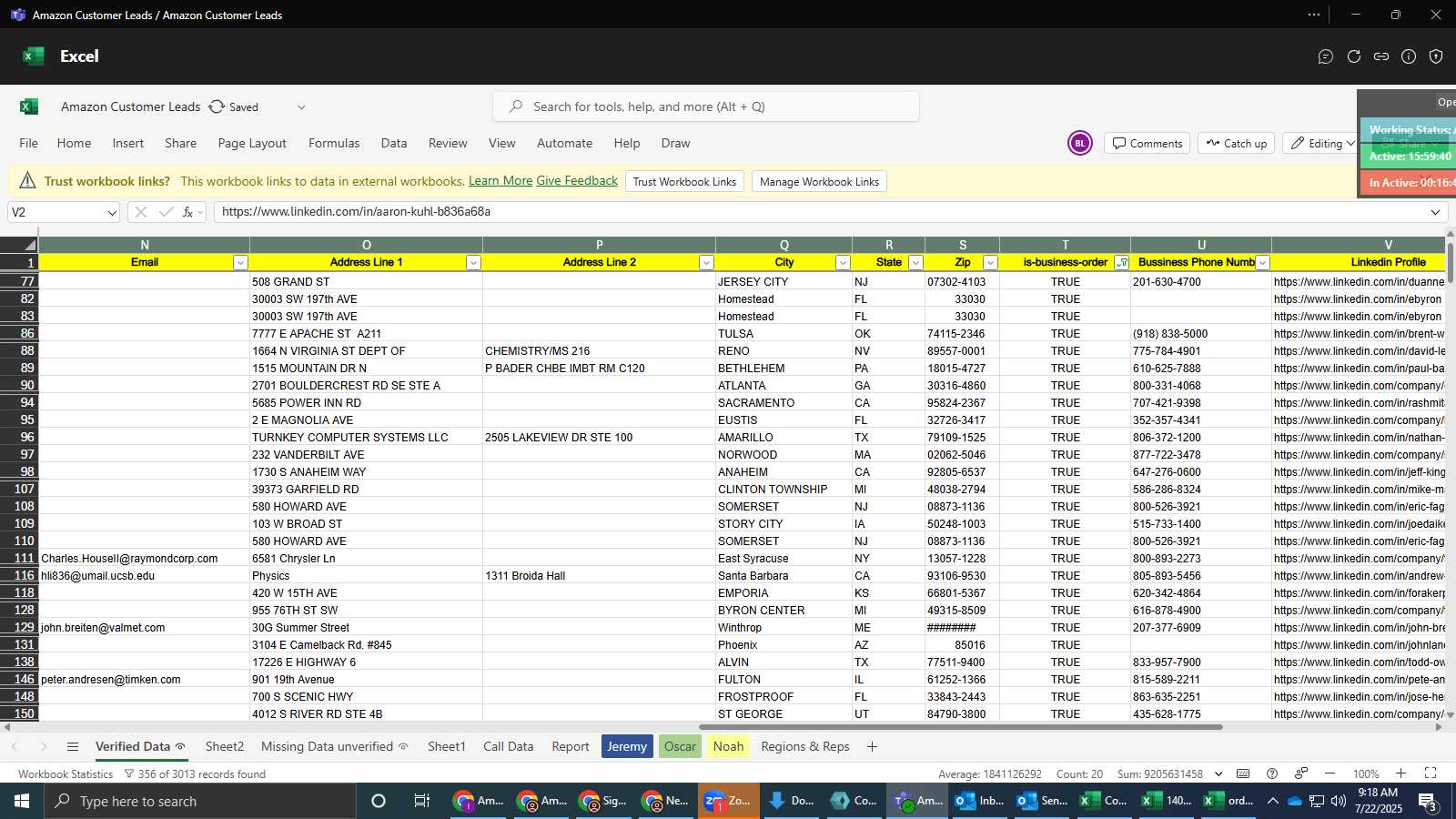Go to next sheet arrow
Screen dimensions: 1456x819
coord(43,746)
